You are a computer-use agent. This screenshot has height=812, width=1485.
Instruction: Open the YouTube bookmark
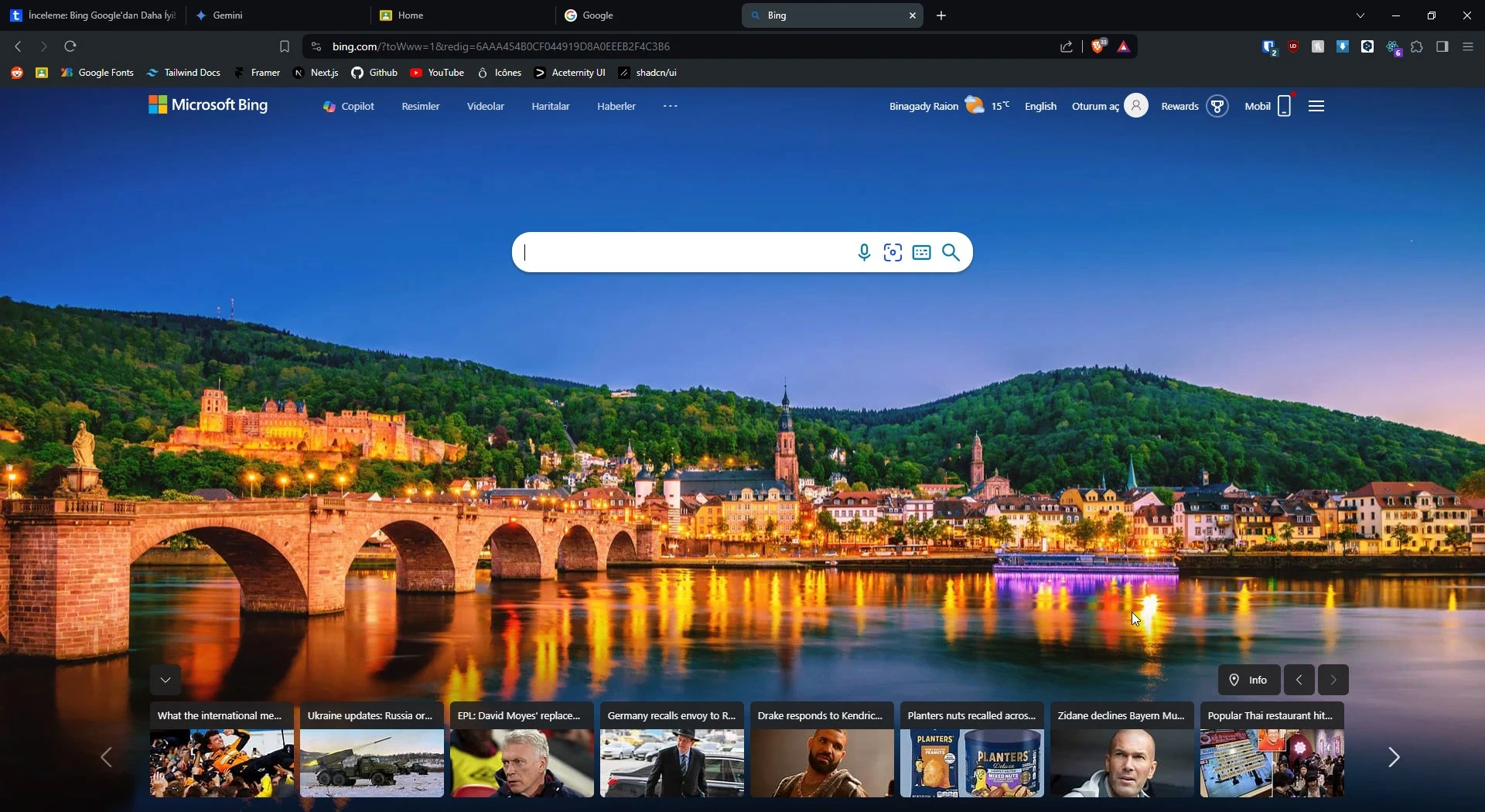tap(438, 73)
